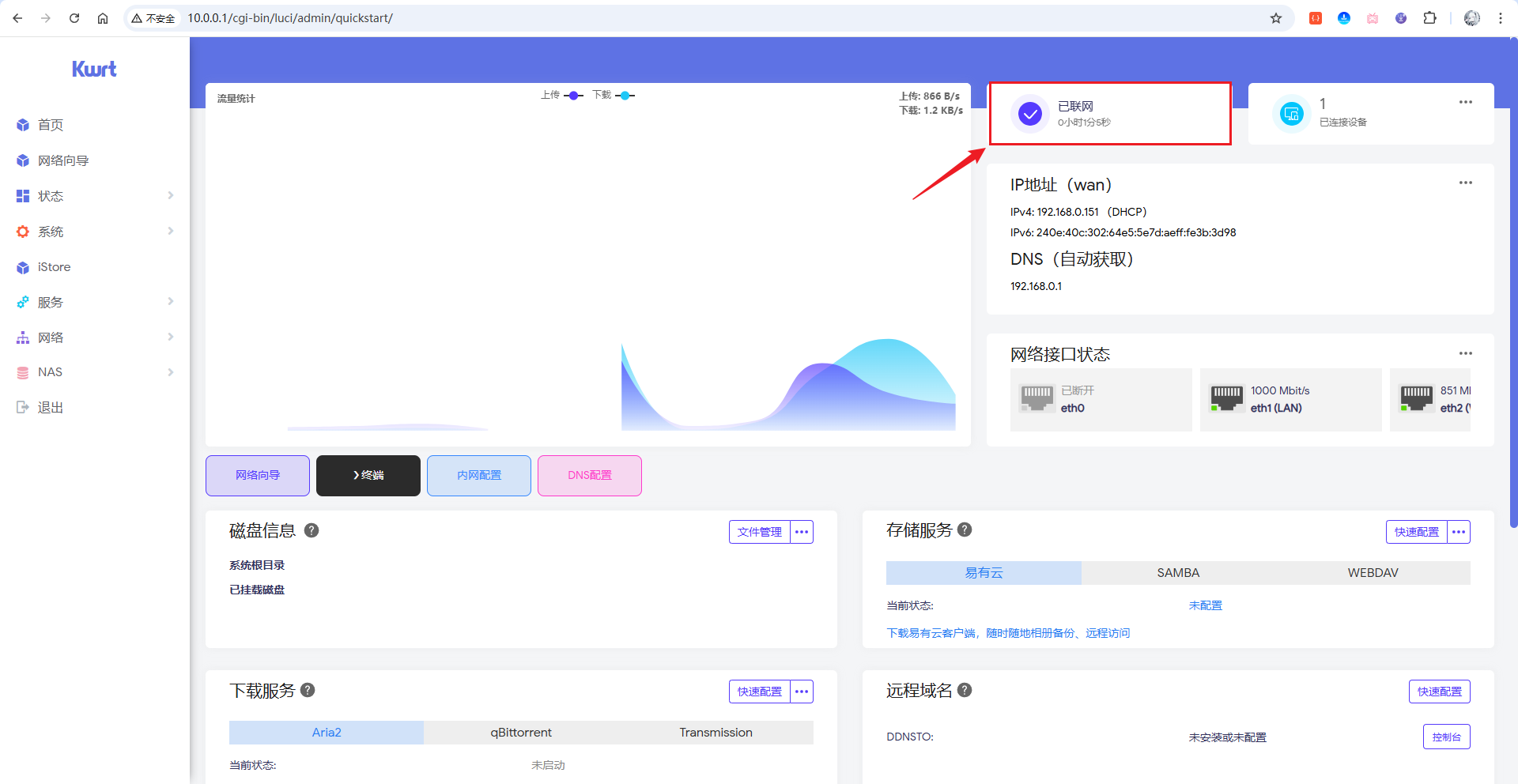This screenshot has width=1518, height=784.
Task: Open help icon beside 磁盘信息
Action: (312, 530)
